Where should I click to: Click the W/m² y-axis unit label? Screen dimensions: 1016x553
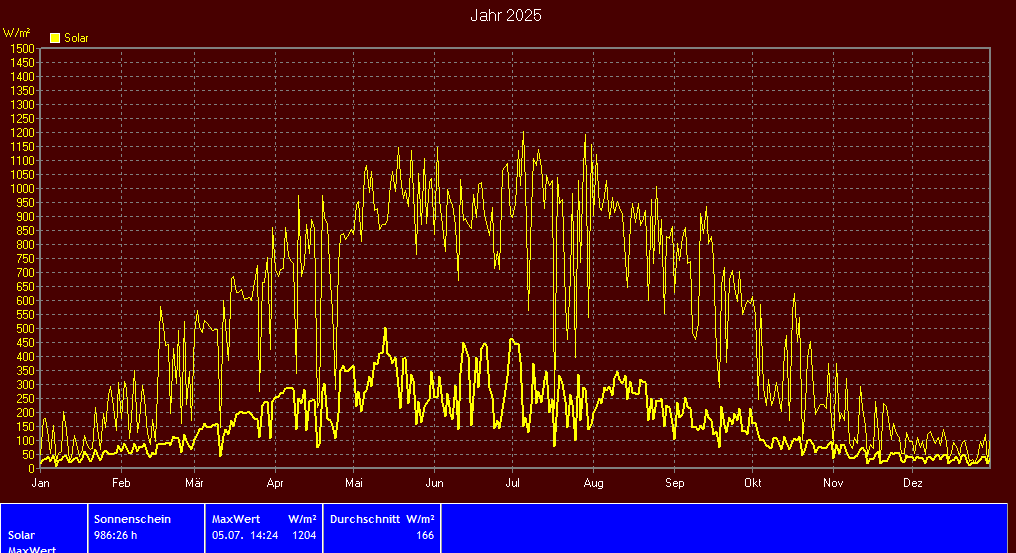[x=17, y=33]
